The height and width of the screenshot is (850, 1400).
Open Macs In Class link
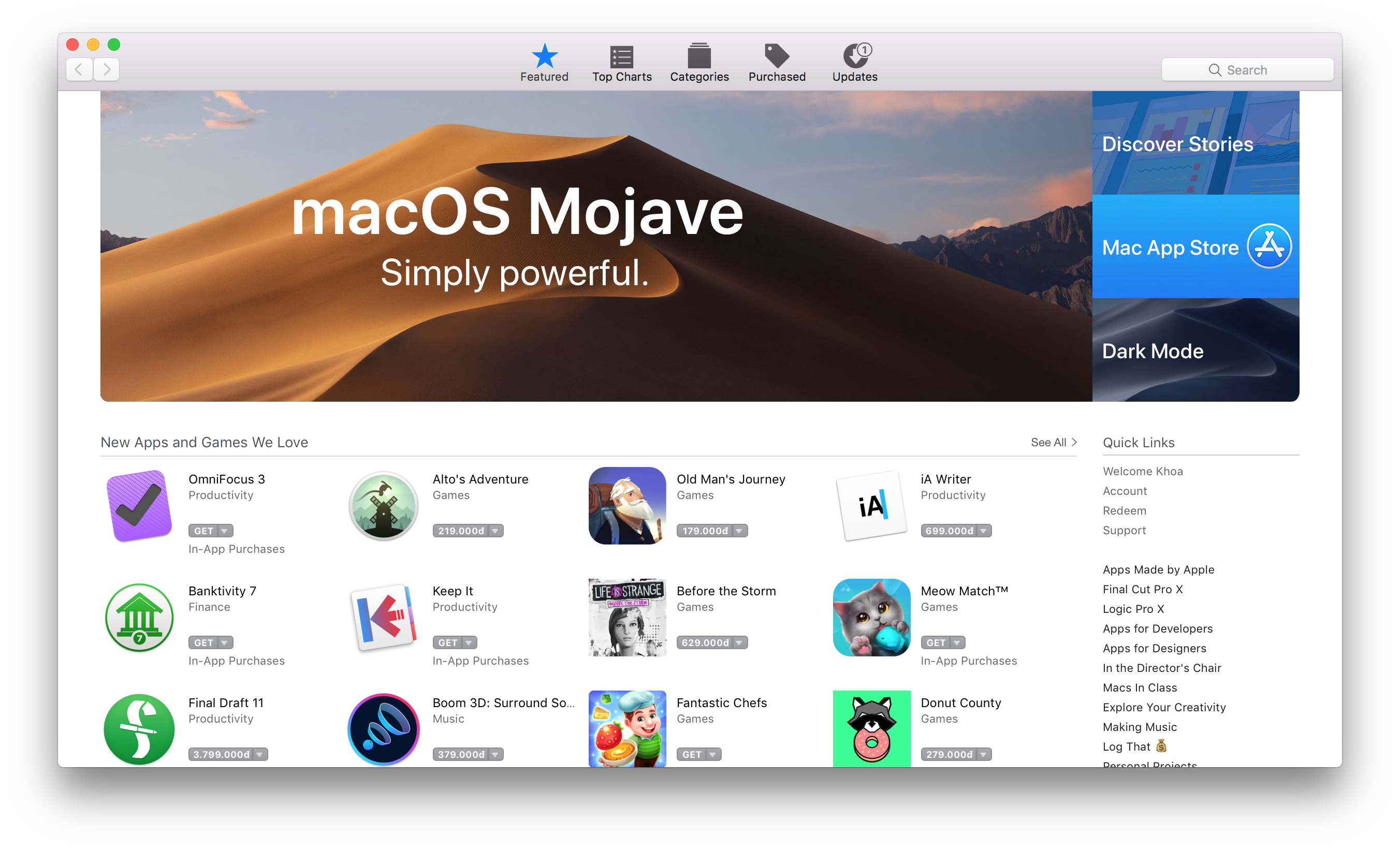(1139, 687)
